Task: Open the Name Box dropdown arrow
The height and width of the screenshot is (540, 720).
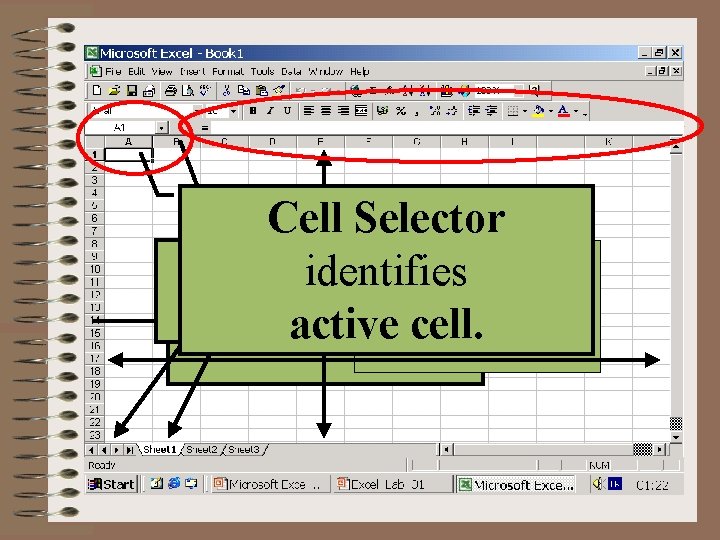Action: (162, 128)
